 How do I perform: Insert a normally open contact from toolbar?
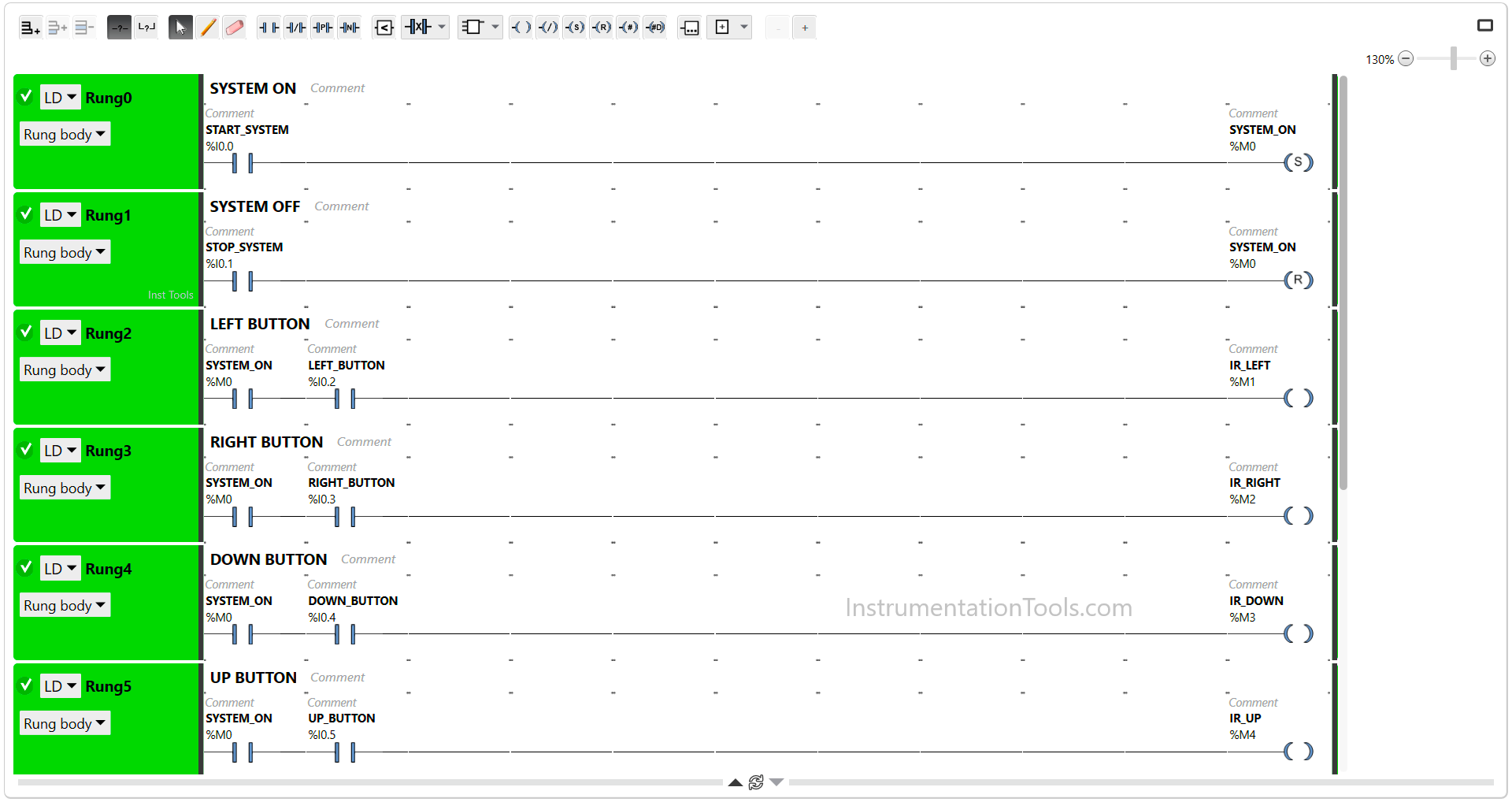pyautogui.click(x=269, y=28)
